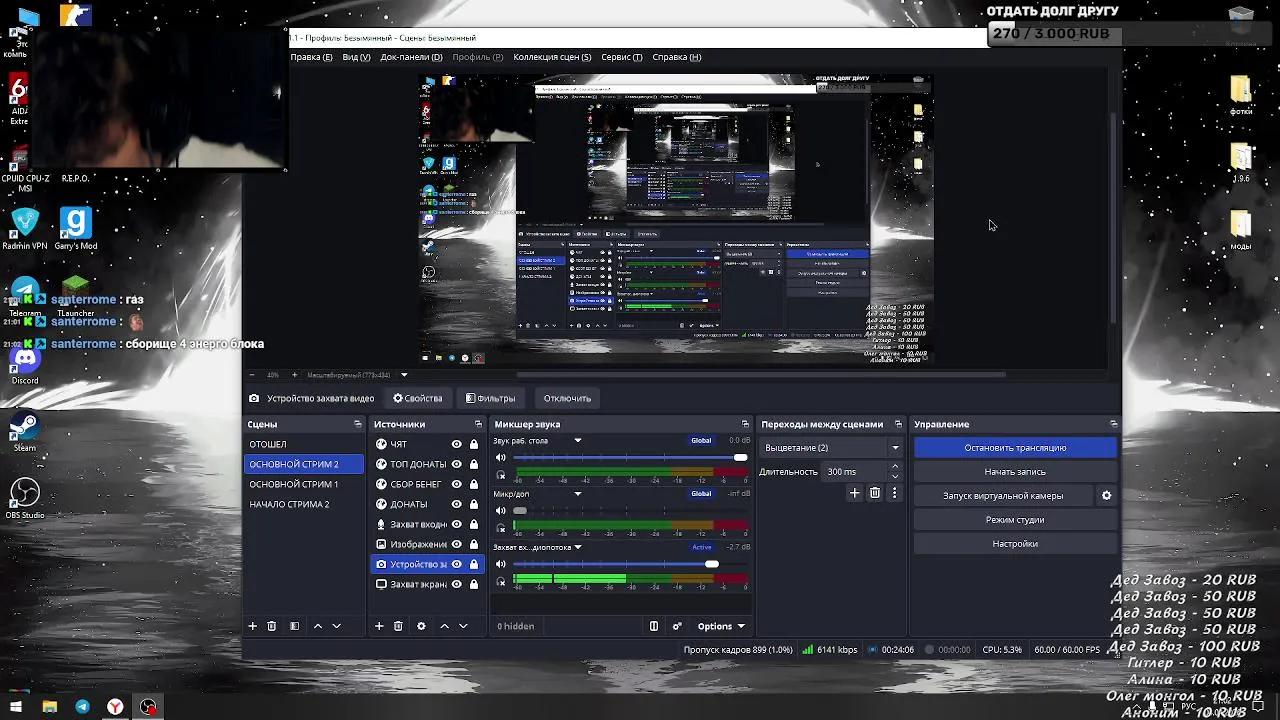Screen dimensions: 1280x720
Task: Unlock the ДОНАТЫ source lock
Action: point(473,504)
